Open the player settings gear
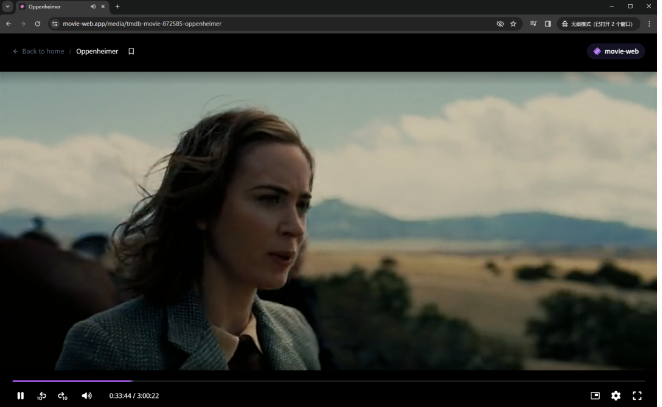The width and height of the screenshot is (662, 407). [616, 396]
